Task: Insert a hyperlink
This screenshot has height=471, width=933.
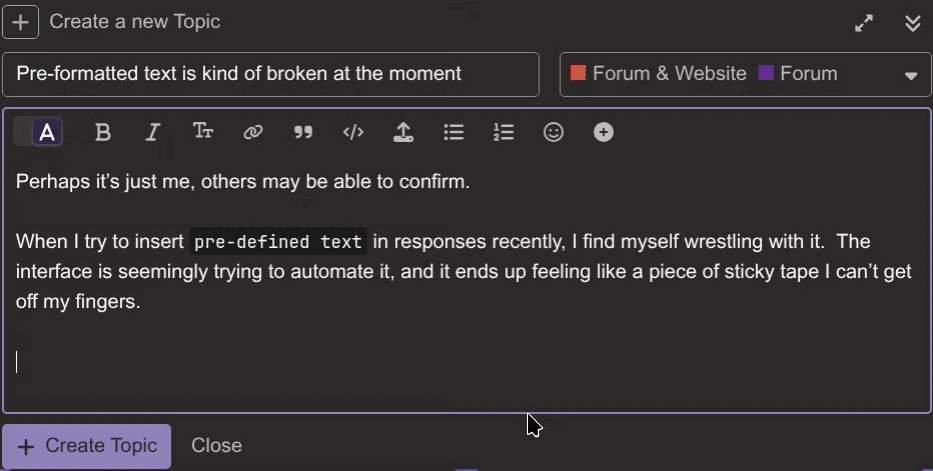Action: click(x=253, y=132)
